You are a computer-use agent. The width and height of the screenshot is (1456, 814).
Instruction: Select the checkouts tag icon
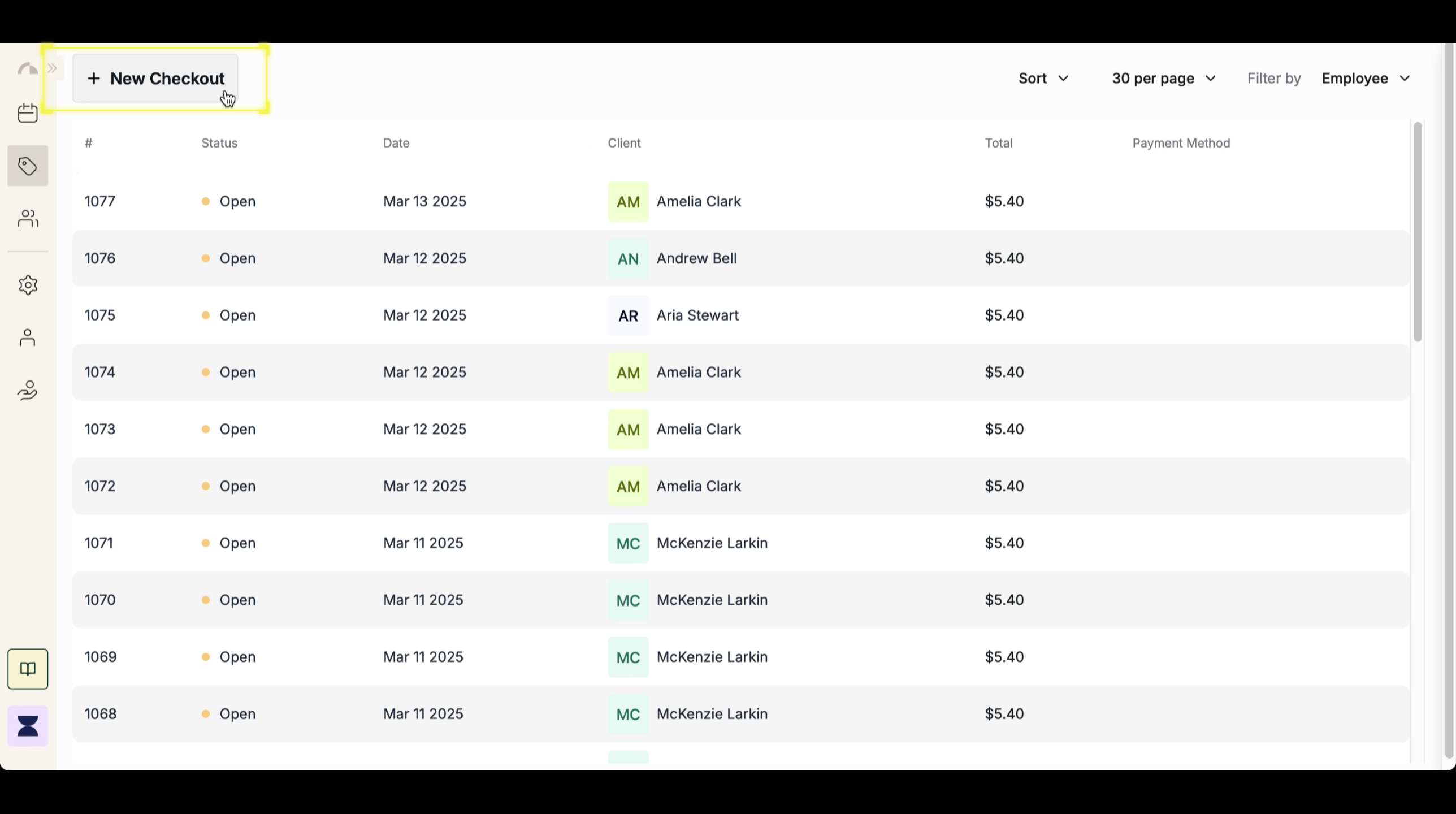27,166
